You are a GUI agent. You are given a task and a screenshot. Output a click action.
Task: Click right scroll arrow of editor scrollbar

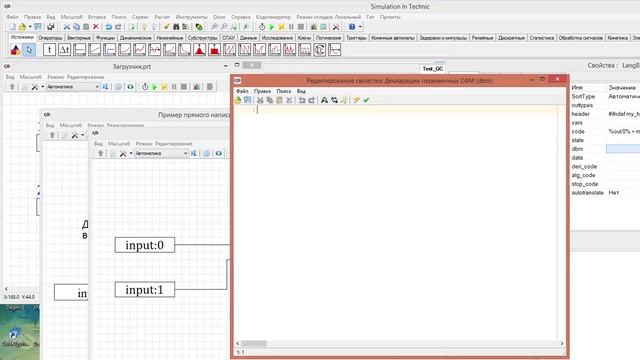(x=562, y=344)
